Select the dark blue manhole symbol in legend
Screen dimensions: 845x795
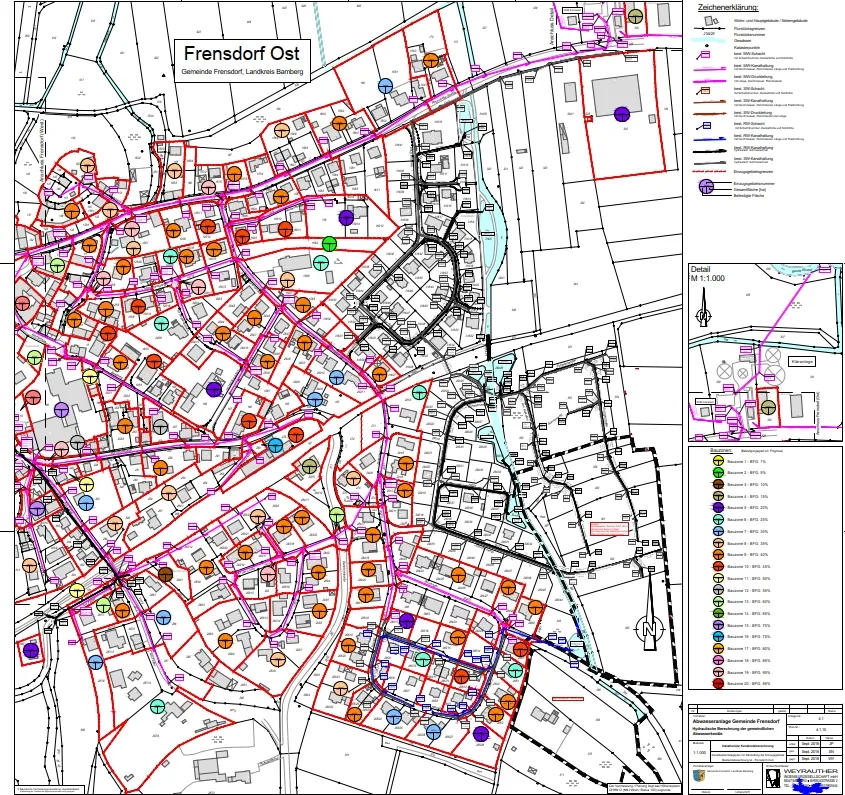click(705, 126)
